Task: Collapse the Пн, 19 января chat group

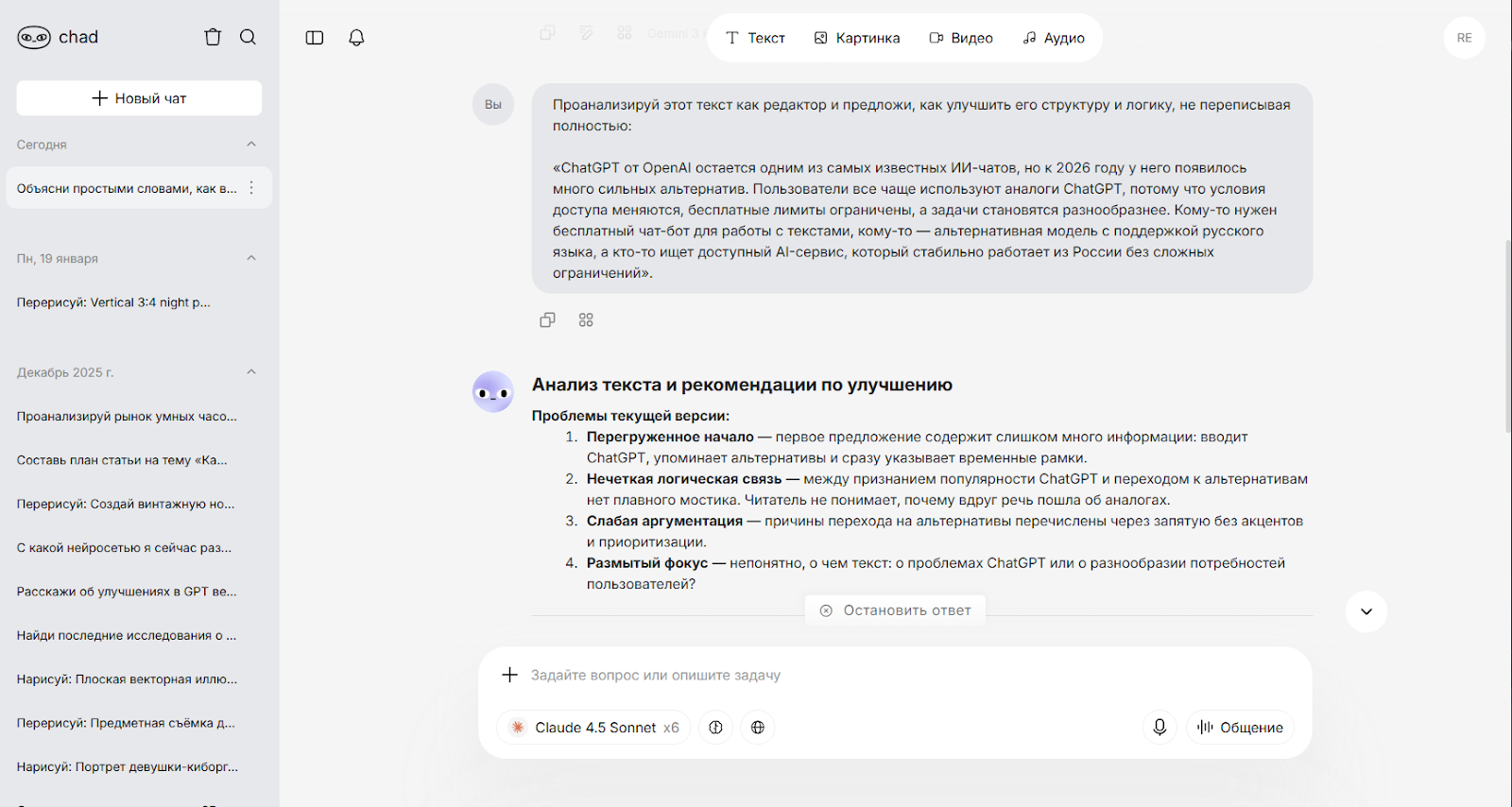Action: coord(251,258)
